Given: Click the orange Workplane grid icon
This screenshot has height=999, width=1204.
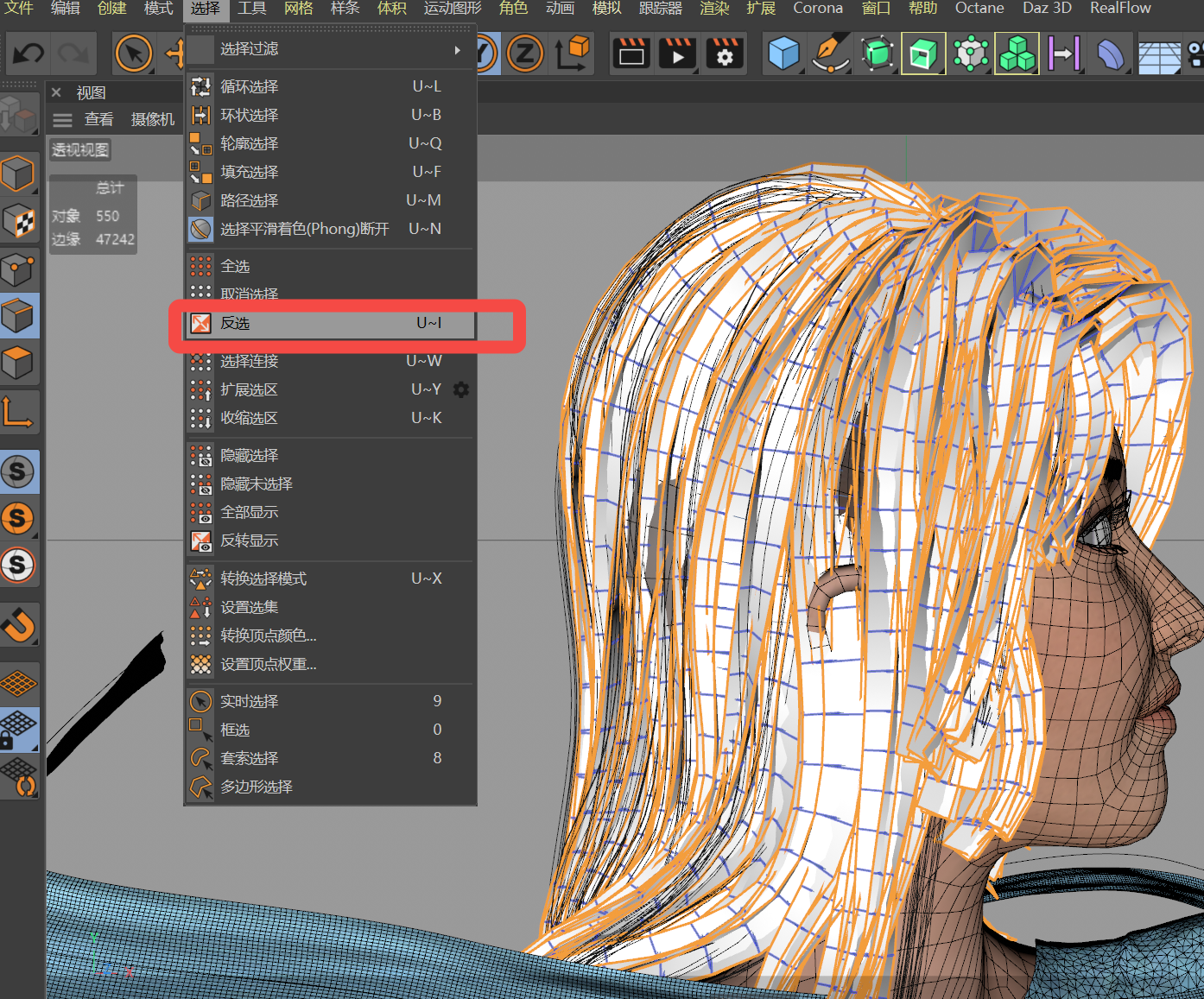Looking at the screenshot, I should [x=19, y=683].
